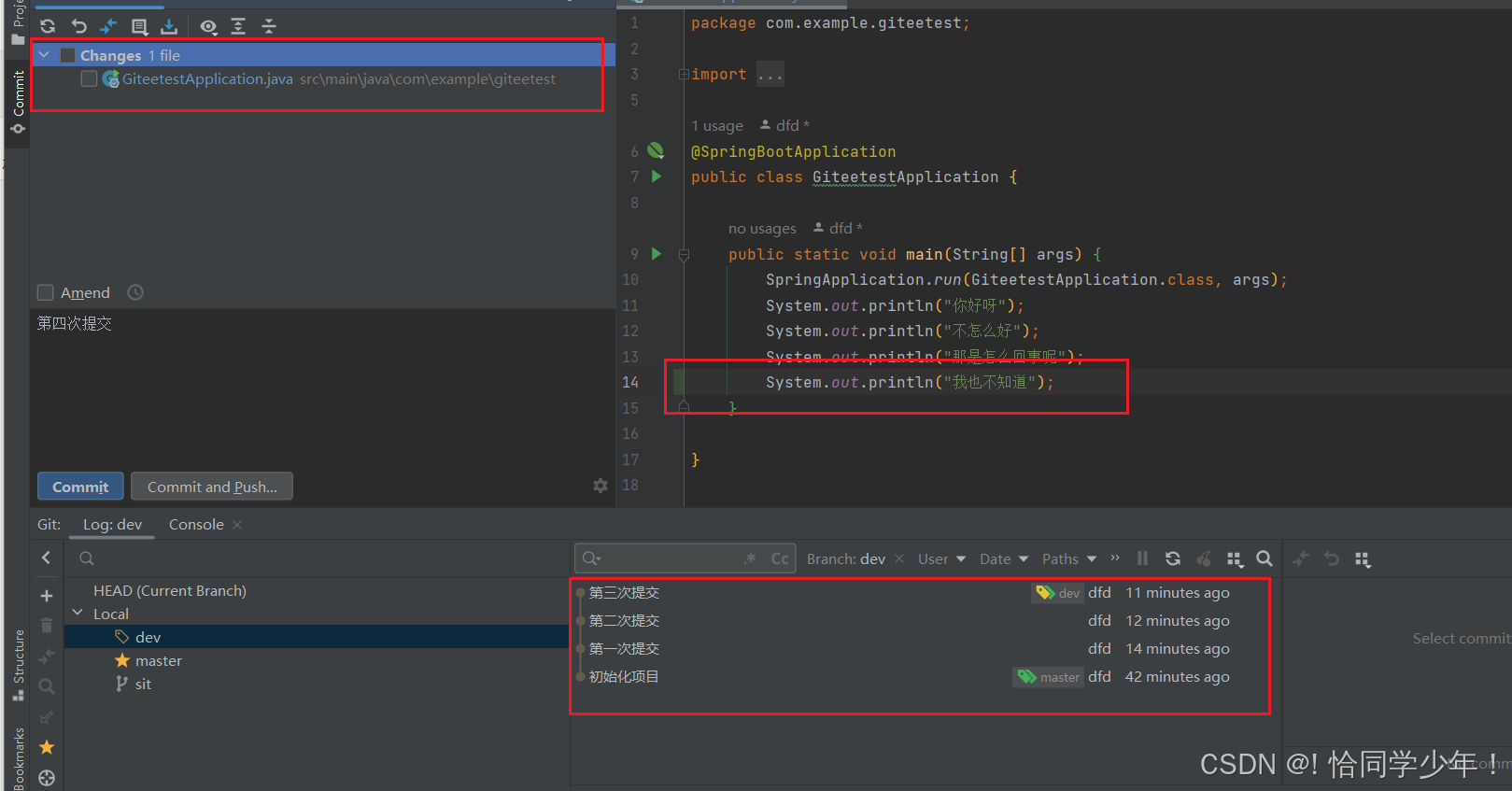Click the Commit and Push button
The height and width of the screenshot is (791, 1512).
212,487
